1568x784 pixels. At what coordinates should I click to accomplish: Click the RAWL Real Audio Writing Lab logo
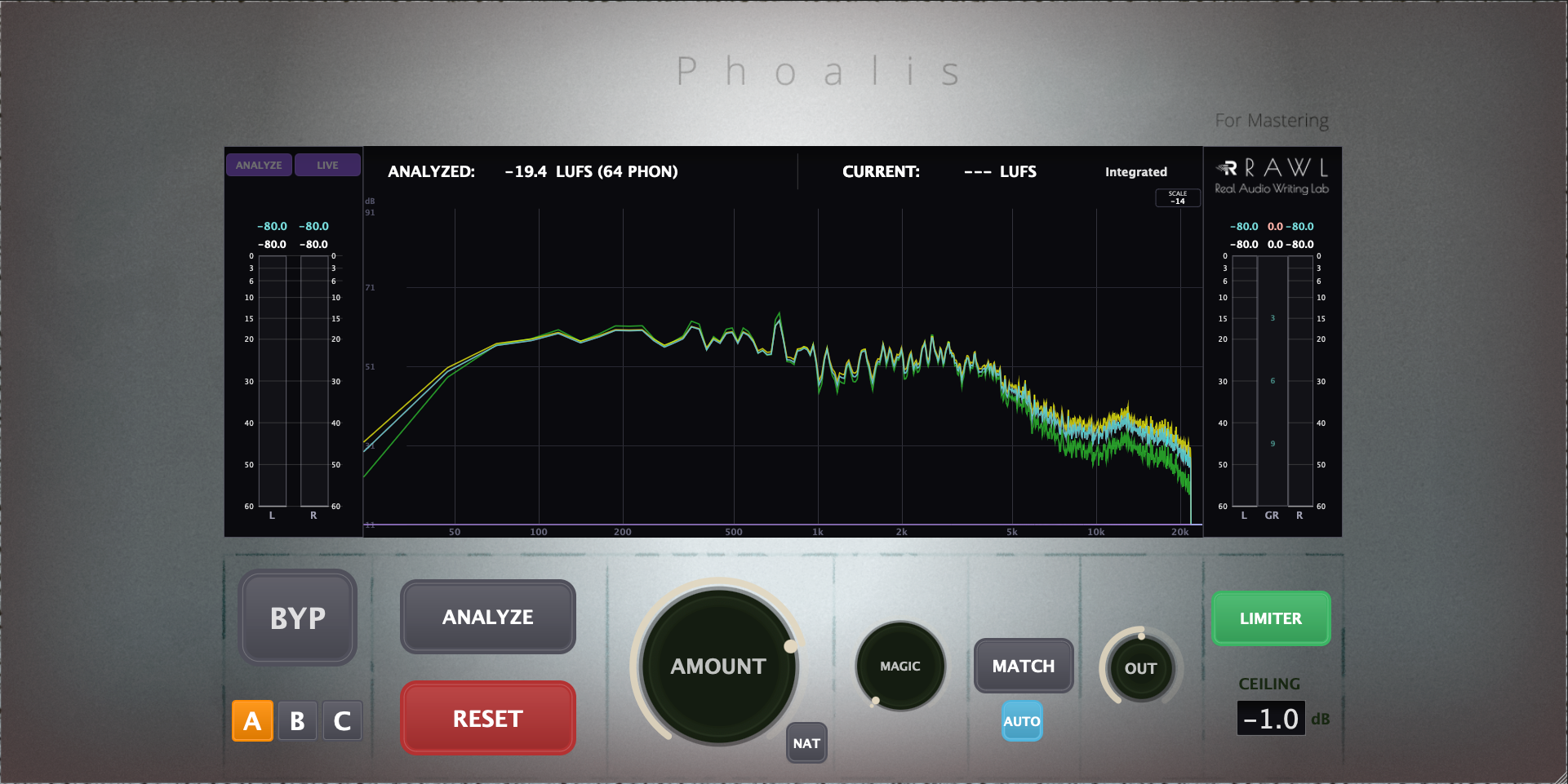(1272, 176)
